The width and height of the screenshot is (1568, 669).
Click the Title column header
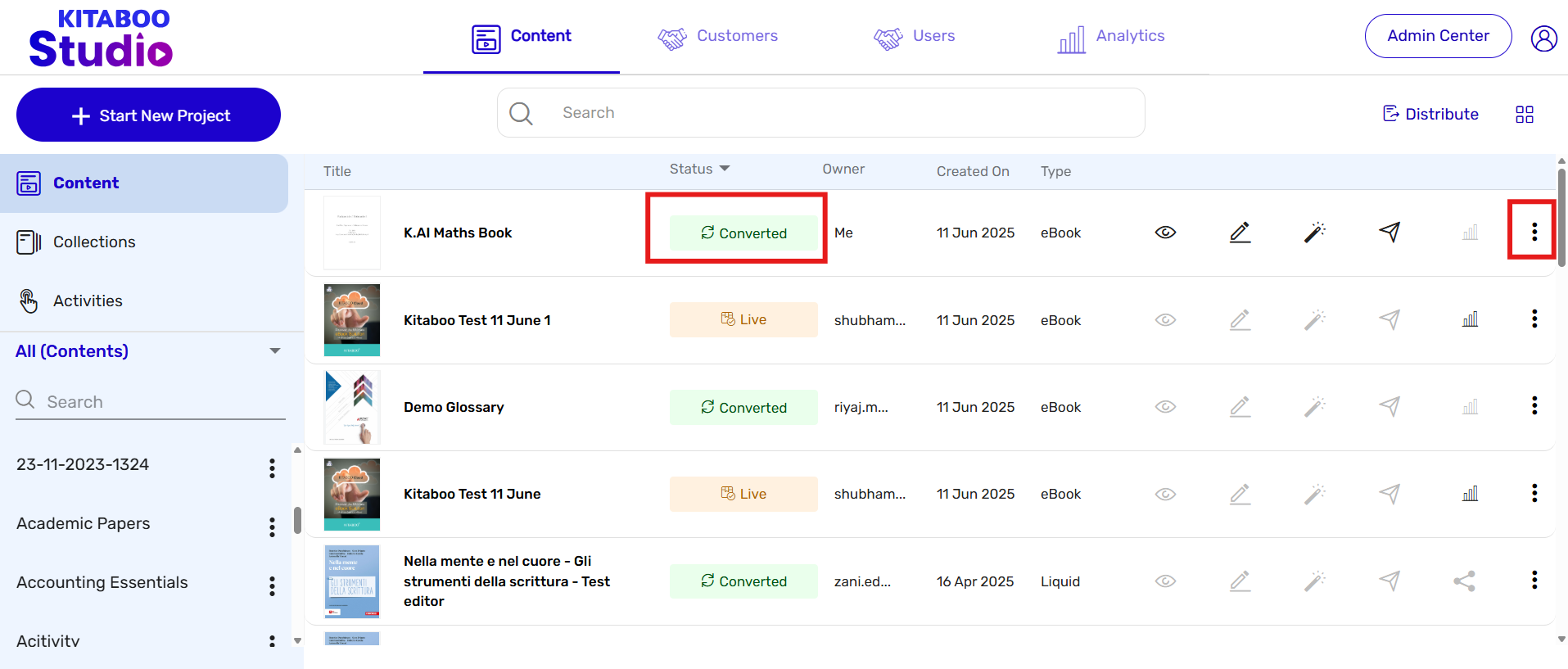click(x=337, y=171)
